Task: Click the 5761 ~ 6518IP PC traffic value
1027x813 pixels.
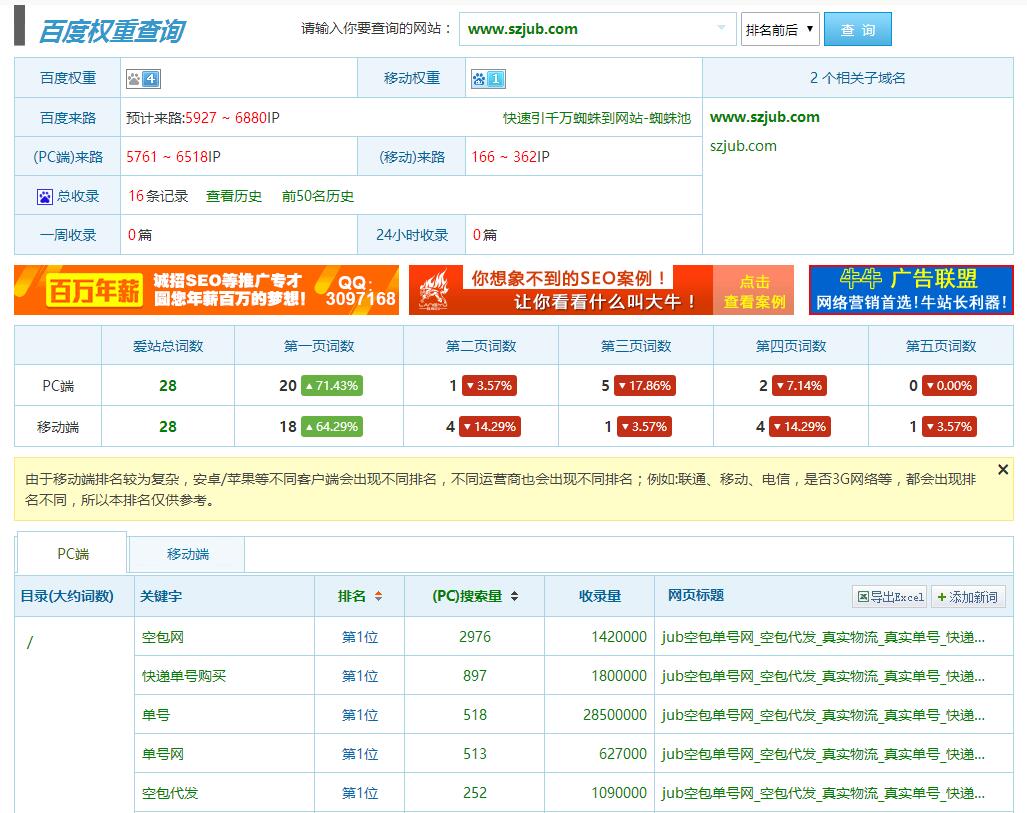Action: (x=173, y=157)
